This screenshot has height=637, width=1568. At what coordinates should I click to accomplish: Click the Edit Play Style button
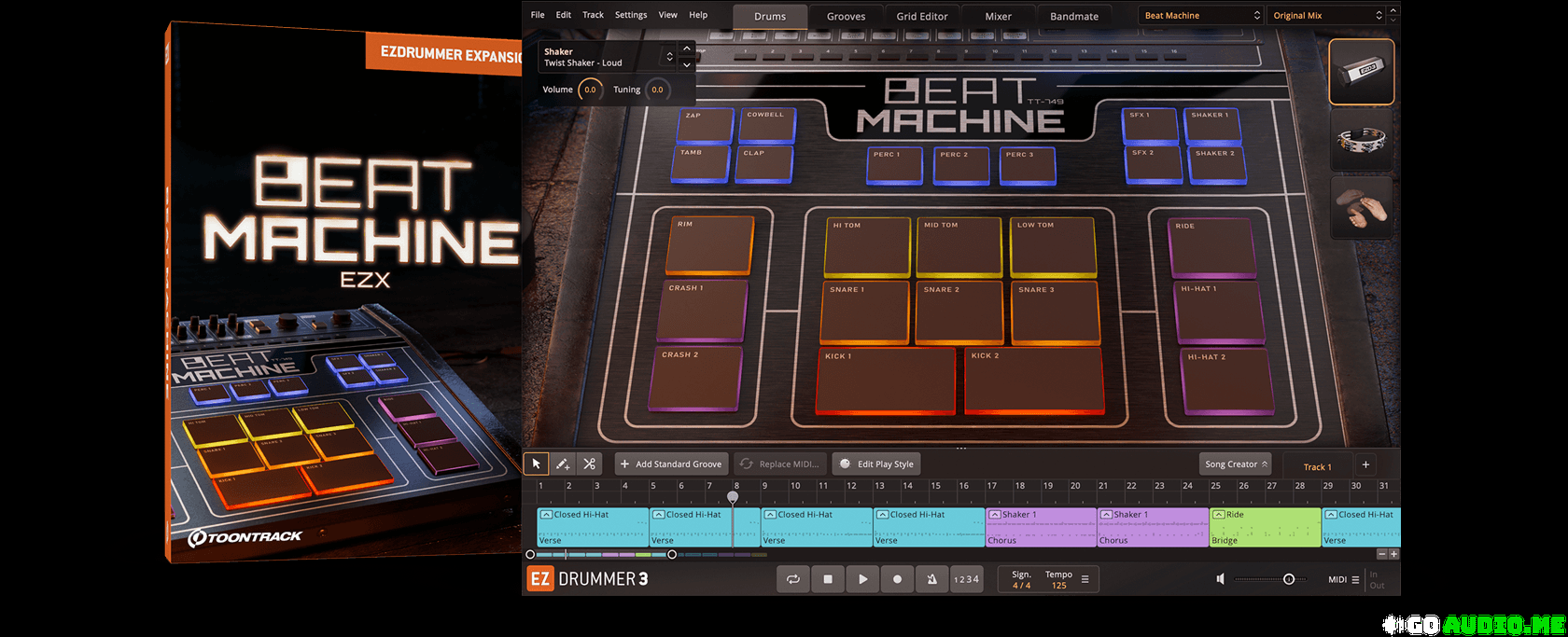(876, 464)
